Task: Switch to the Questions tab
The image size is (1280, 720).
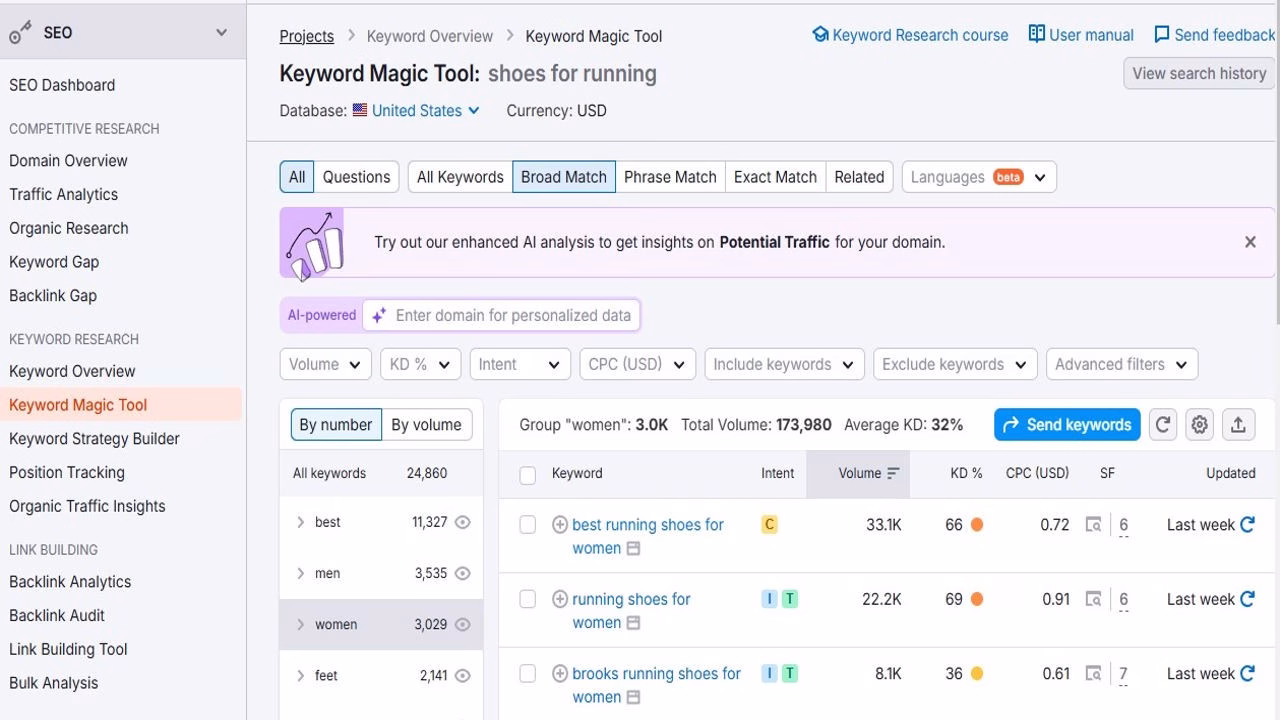Action: point(356,176)
